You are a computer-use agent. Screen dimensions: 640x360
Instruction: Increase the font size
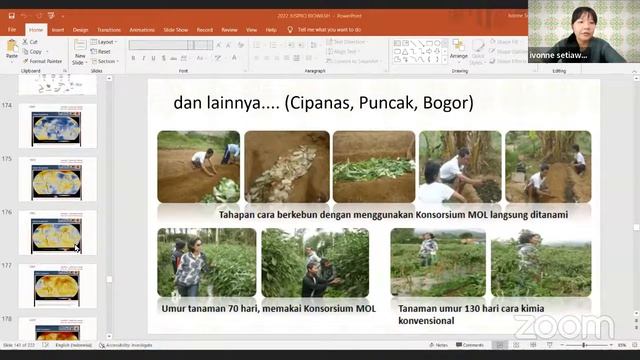(219, 45)
